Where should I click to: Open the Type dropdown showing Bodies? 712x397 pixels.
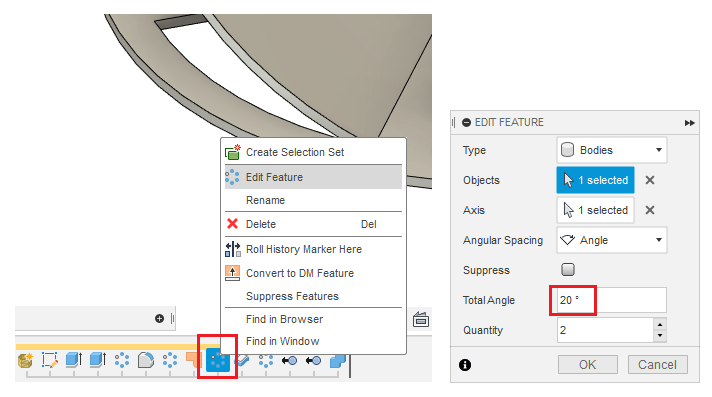(x=612, y=150)
